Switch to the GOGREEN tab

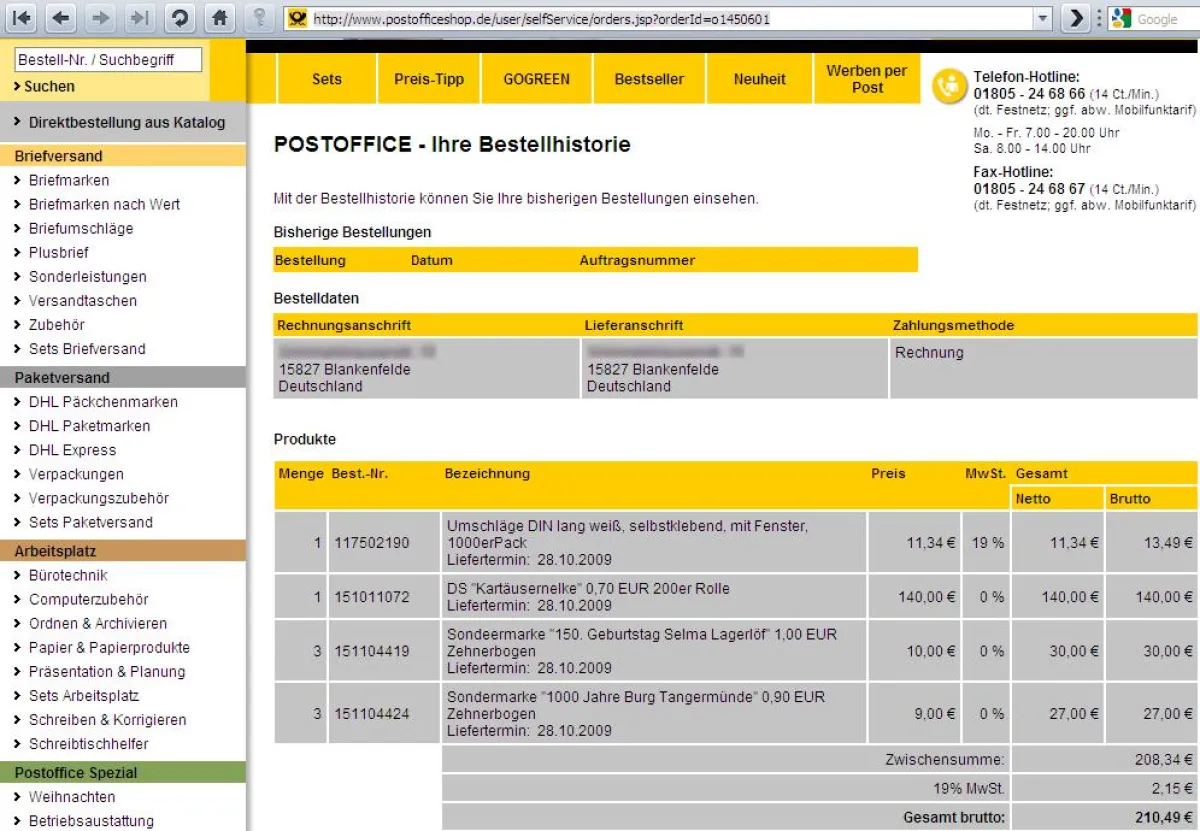tap(536, 80)
